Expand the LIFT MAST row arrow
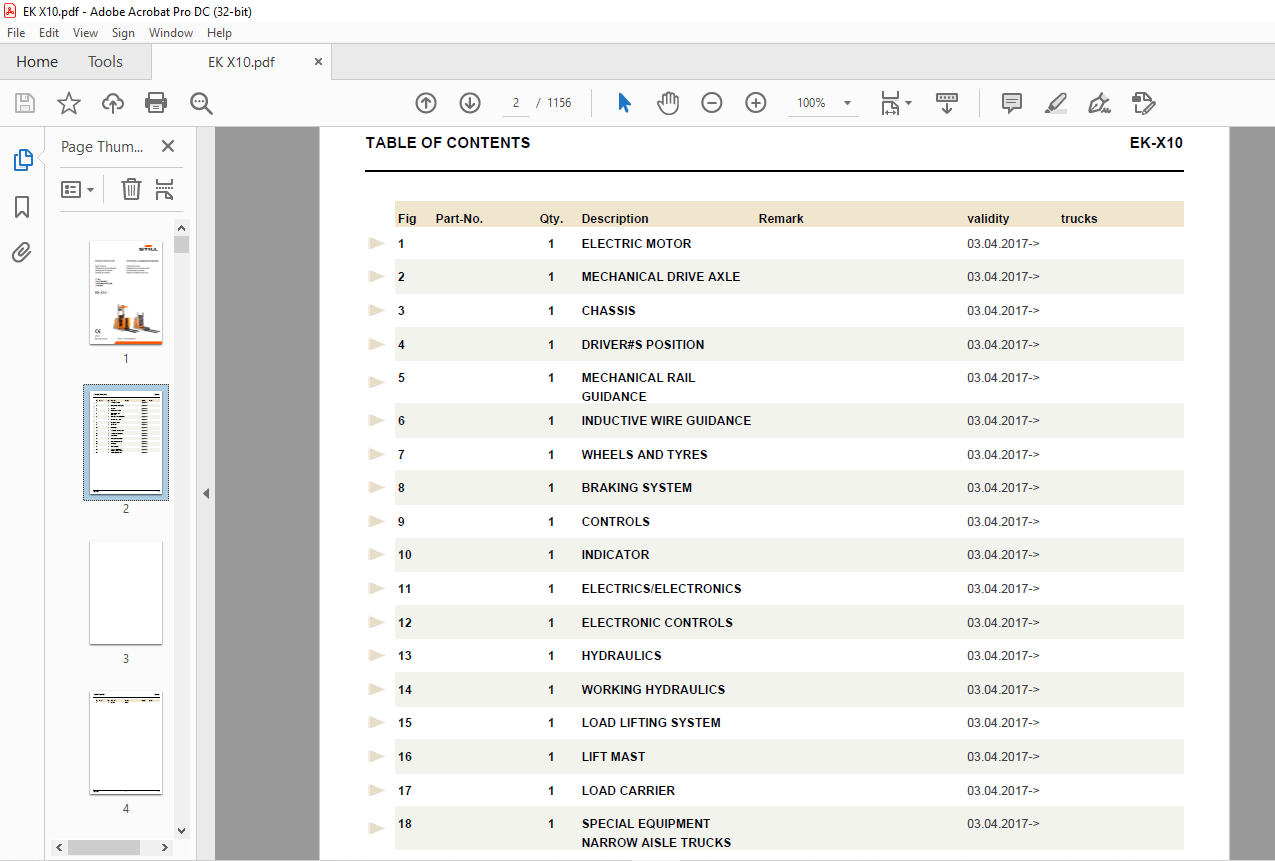 point(377,756)
